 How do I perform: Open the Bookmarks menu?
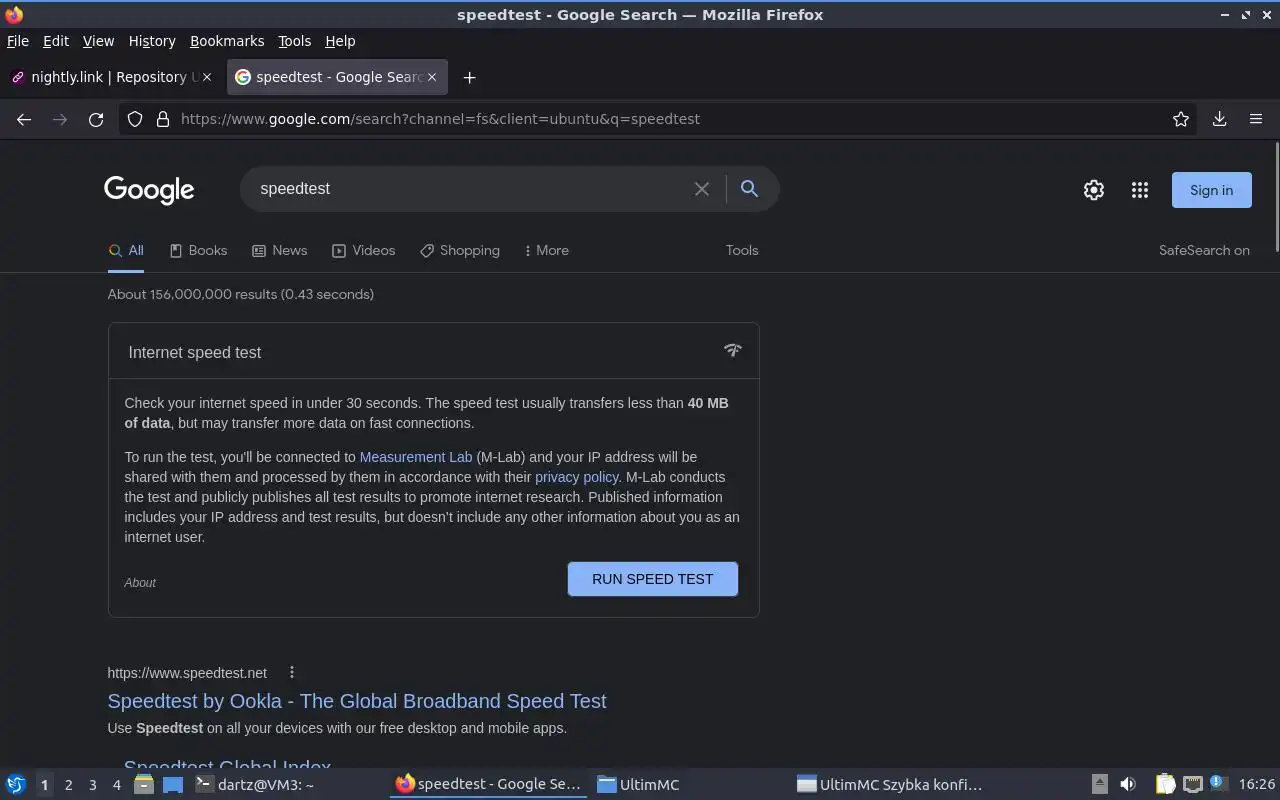227,41
